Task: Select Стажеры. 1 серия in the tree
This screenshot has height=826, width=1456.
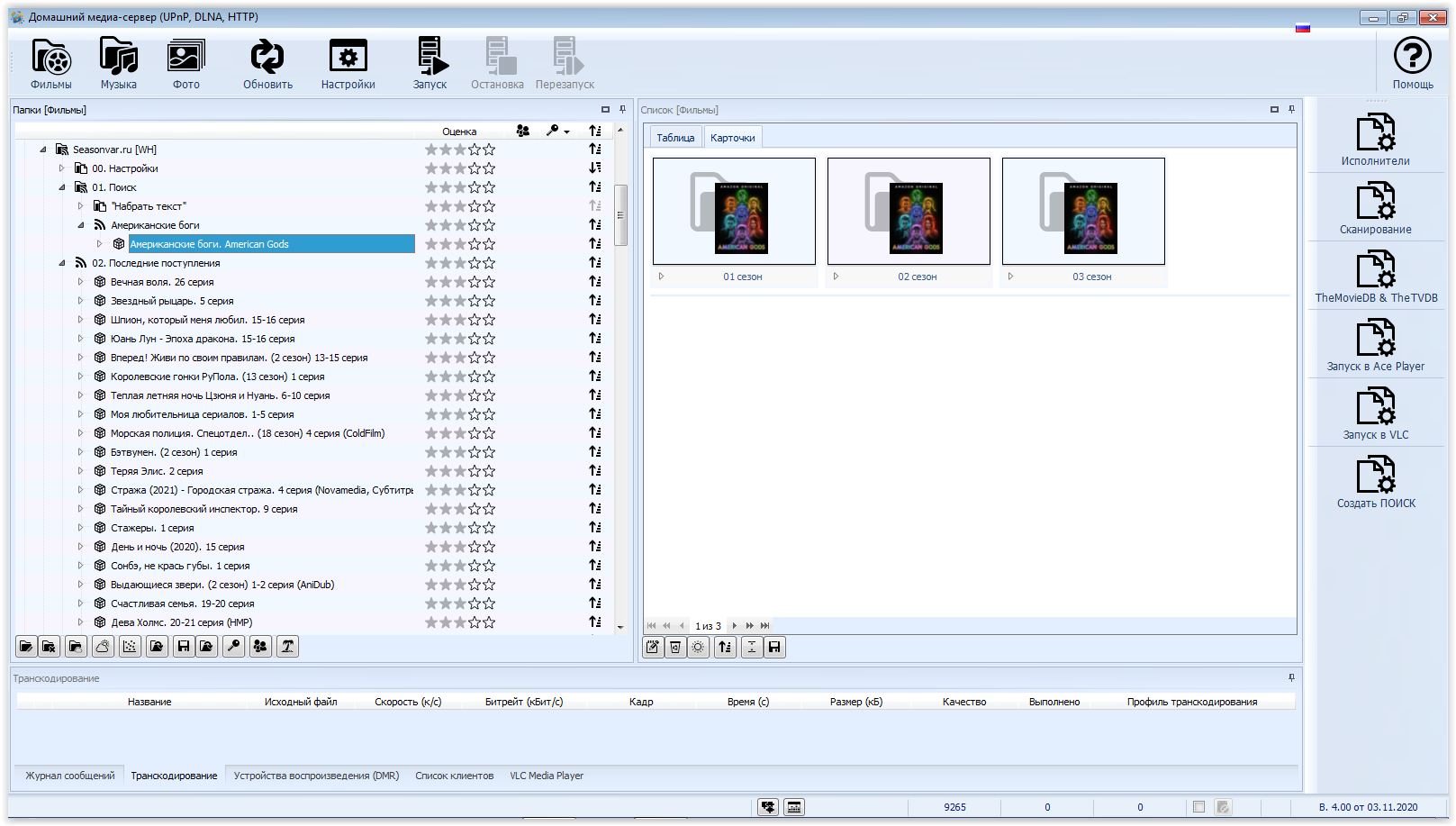Action: tap(152, 528)
